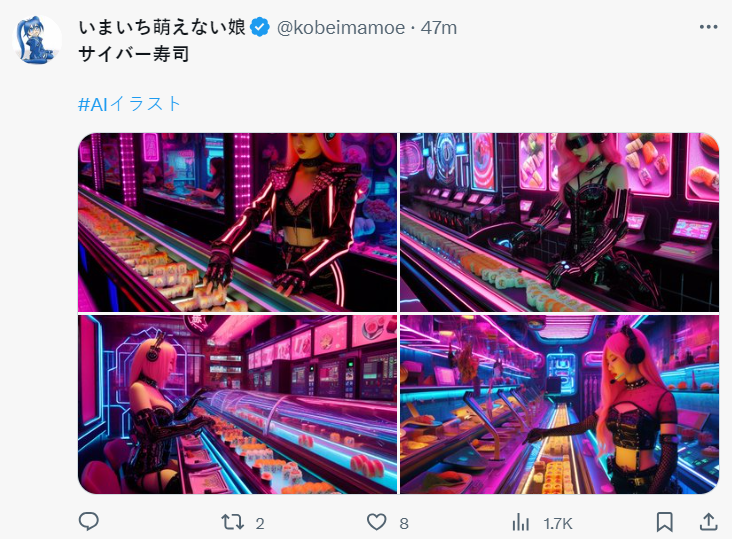This screenshot has width=732, height=539.
Task: Open the #AIイラスト hashtag link
Action: [x=129, y=104]
